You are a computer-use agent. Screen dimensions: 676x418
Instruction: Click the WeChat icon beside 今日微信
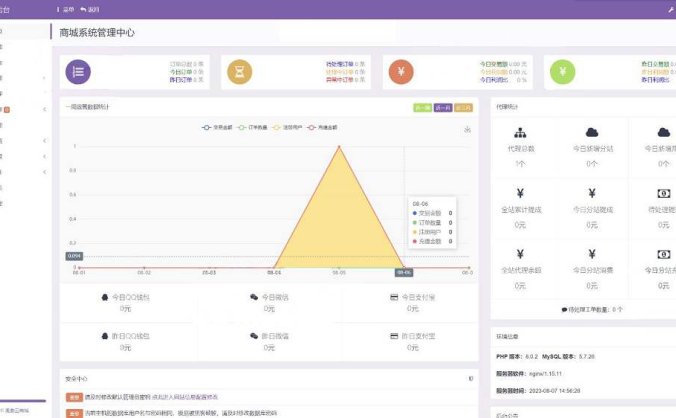(254, 297)
